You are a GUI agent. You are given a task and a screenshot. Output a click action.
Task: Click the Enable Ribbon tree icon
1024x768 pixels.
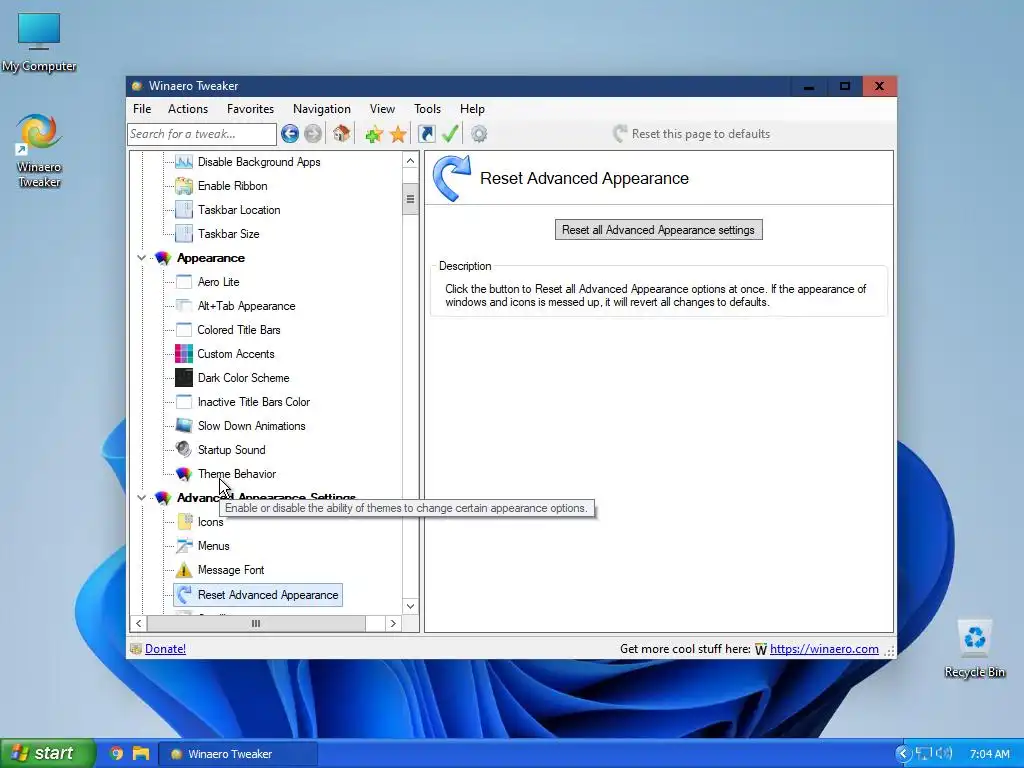pos(184,186)
